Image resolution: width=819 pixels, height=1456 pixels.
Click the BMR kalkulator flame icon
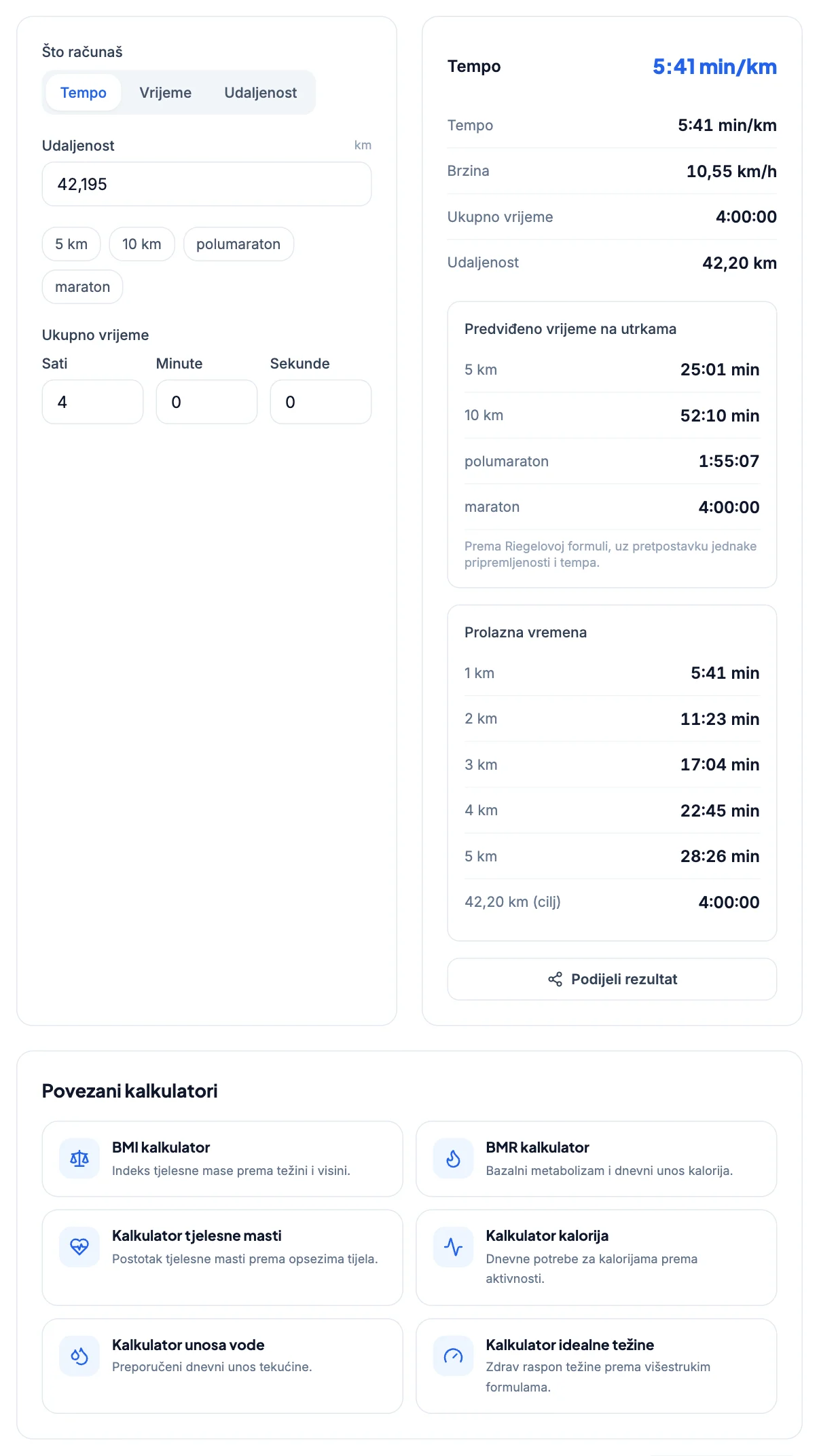coord(453,1159)
